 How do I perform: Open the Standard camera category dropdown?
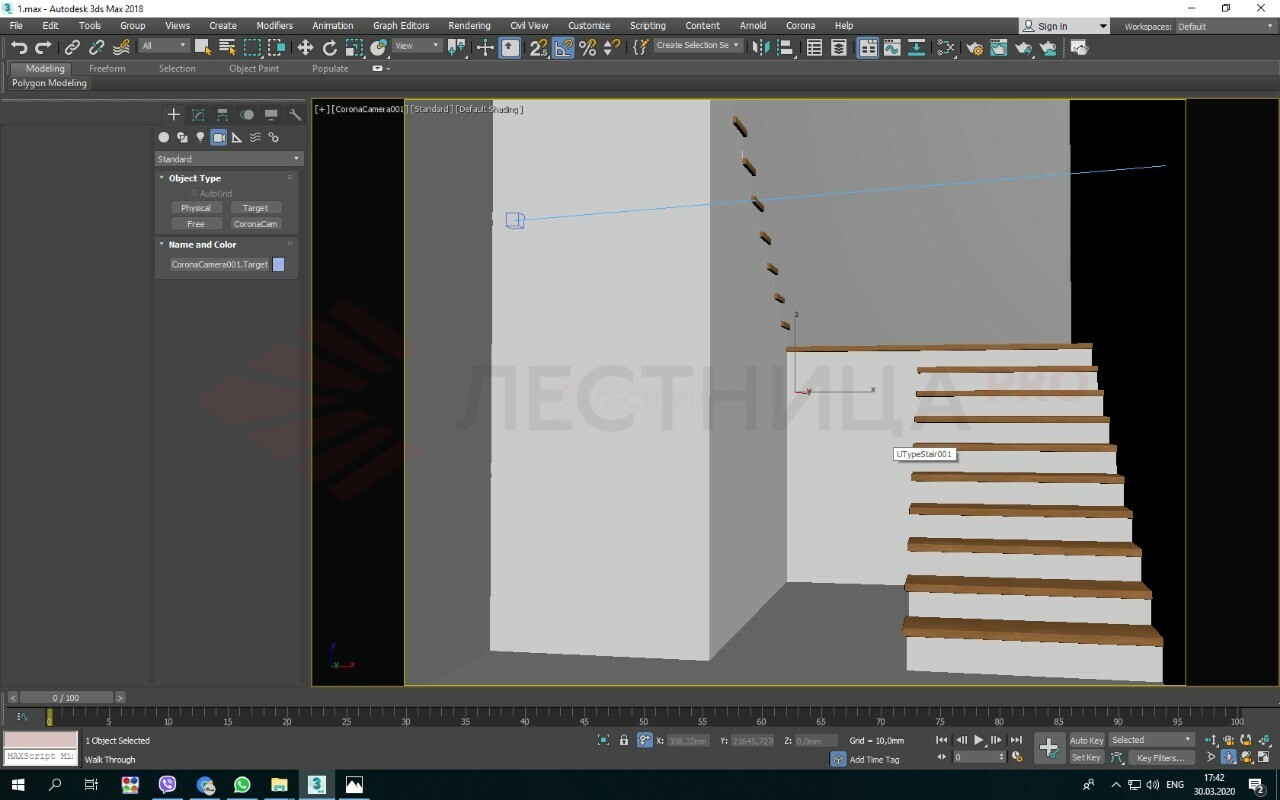click(x=228, y=159)
